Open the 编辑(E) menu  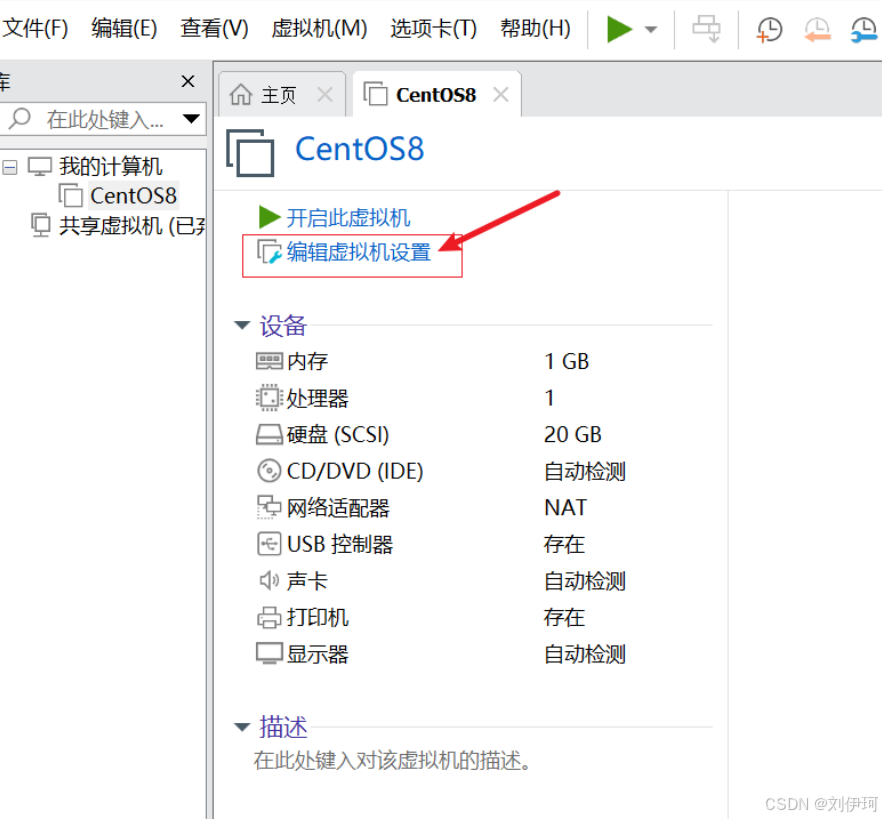pyautogui.click(x=124, y=28)
